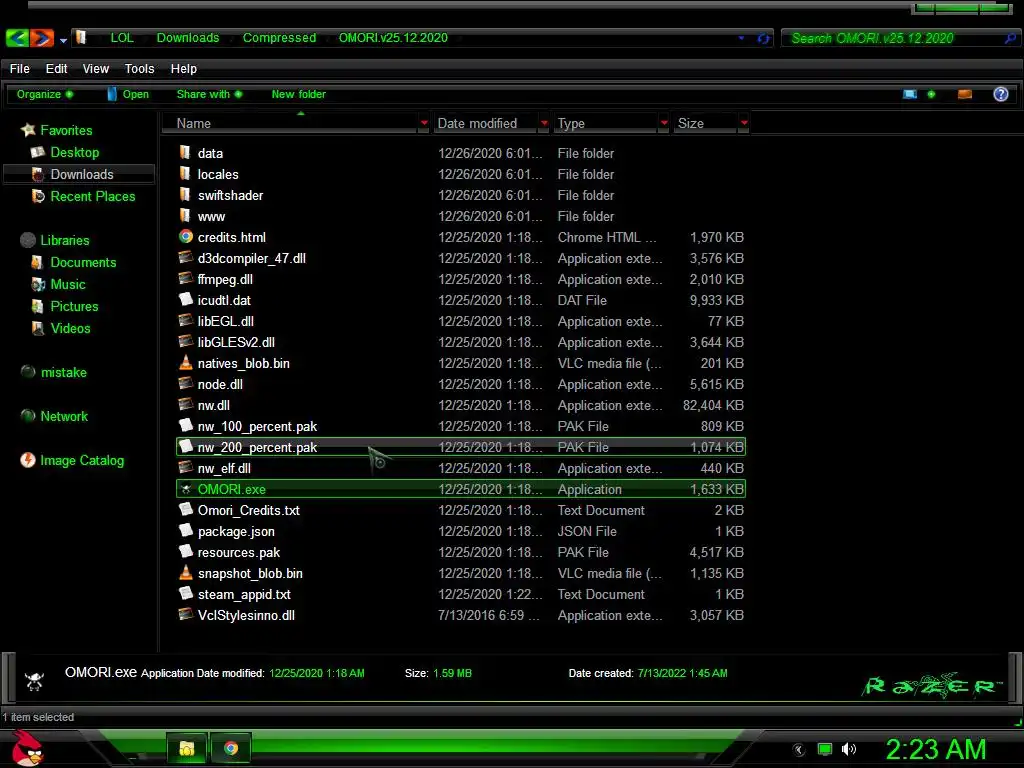Click the green Back arrow button

[17, 38]
